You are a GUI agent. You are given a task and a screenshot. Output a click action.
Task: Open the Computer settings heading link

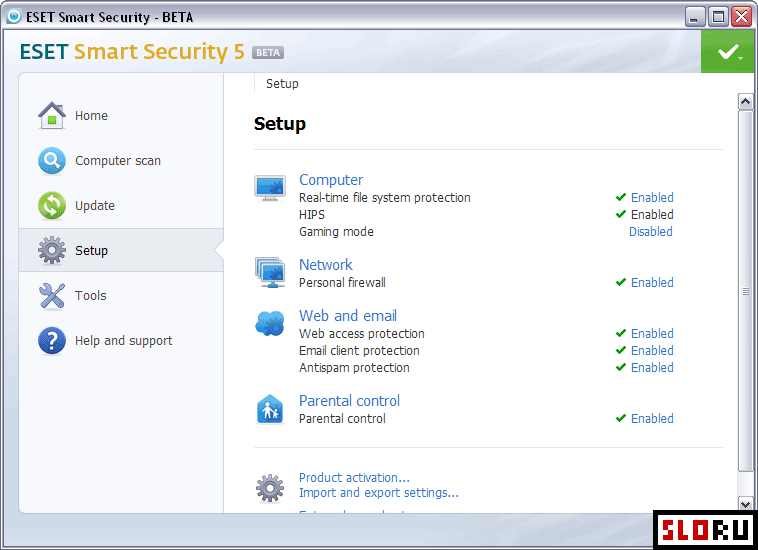[331, 179]
